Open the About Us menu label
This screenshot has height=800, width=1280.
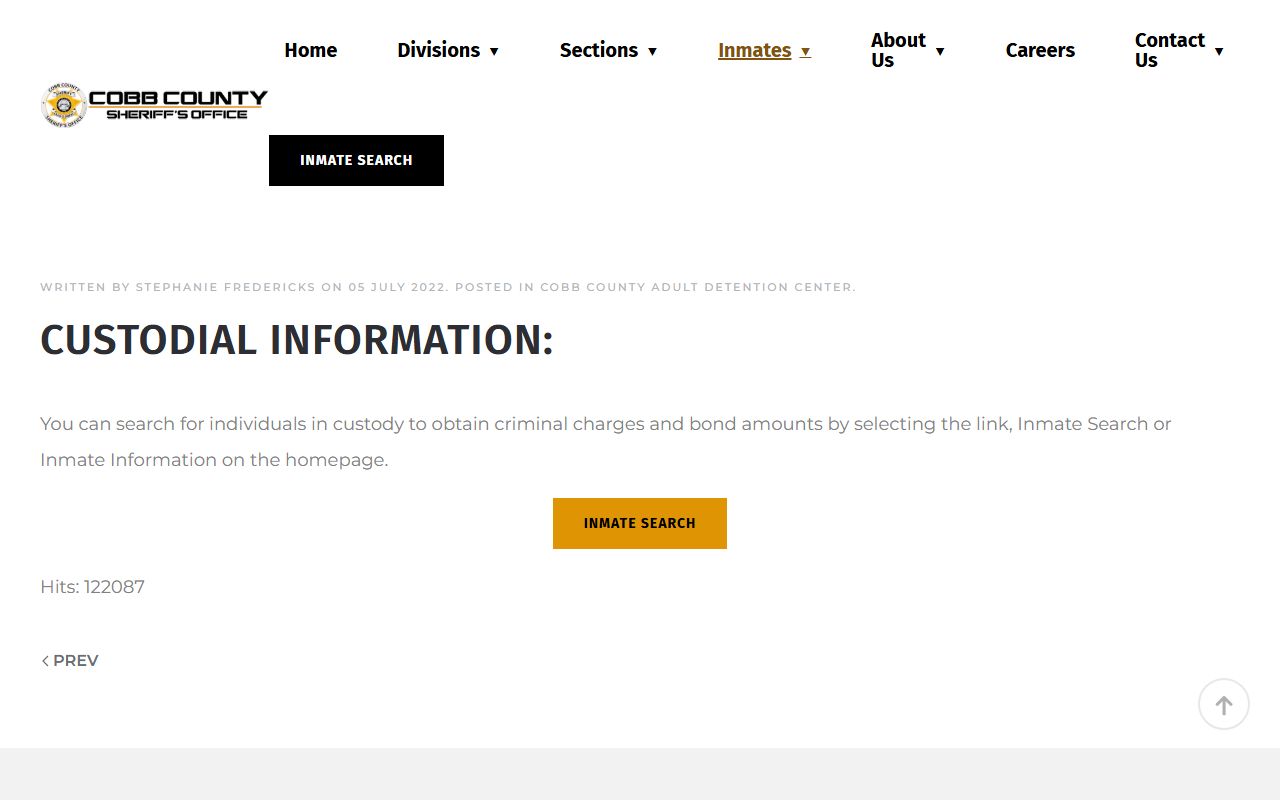(x=897, y=50)
